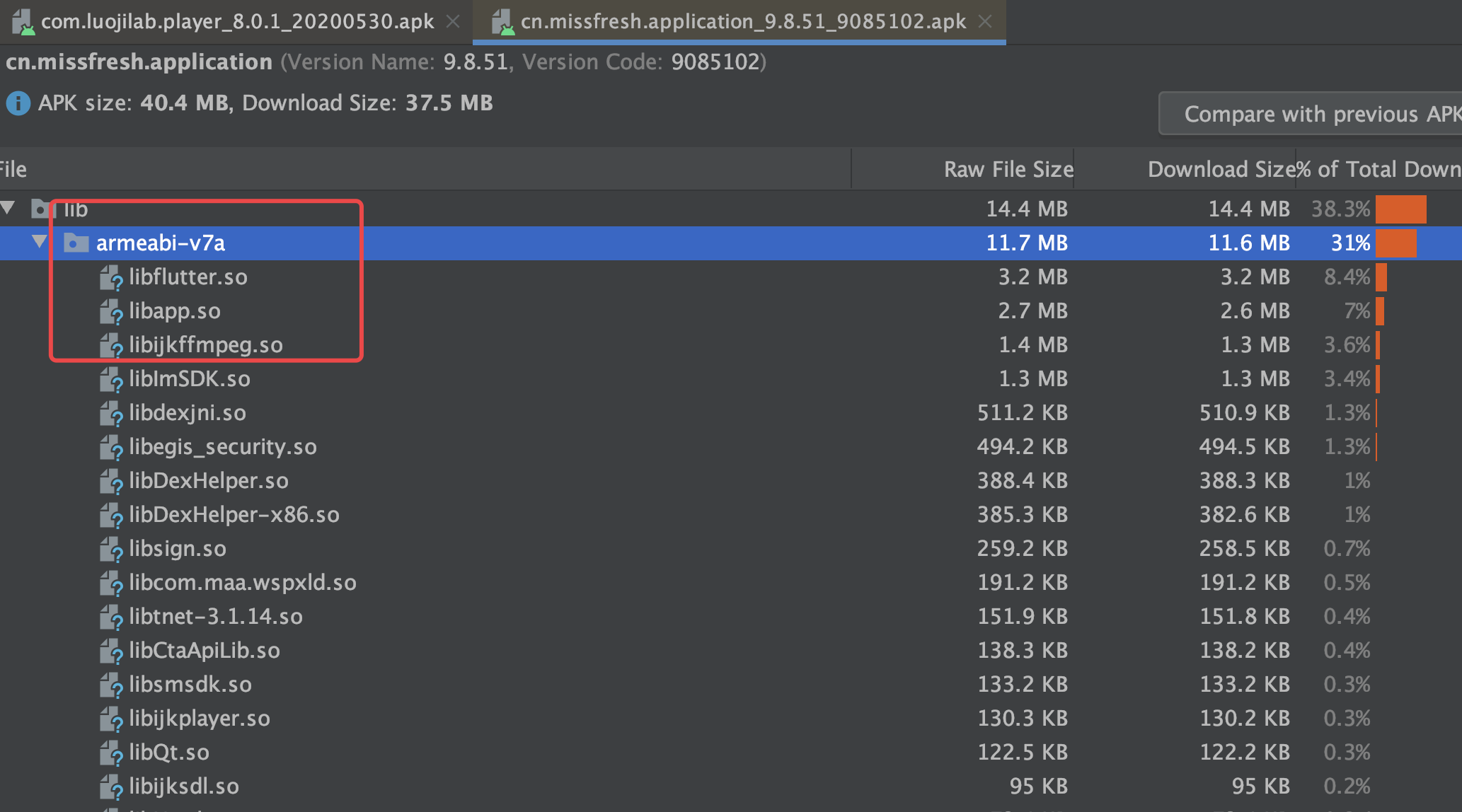Select the libsign.so file name
This screenshot has width=1462, height=812.
tap(178, 548)
